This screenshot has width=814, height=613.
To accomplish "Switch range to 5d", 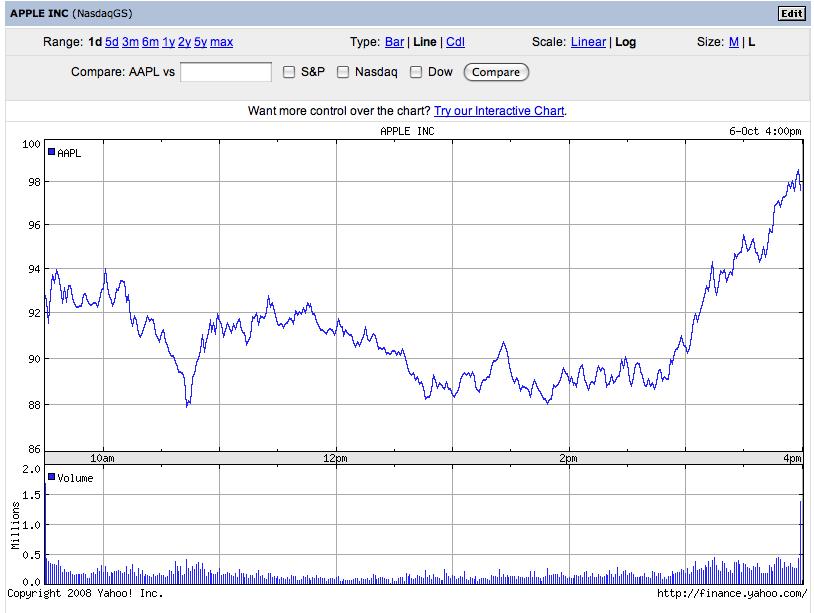I will [112, 42].
